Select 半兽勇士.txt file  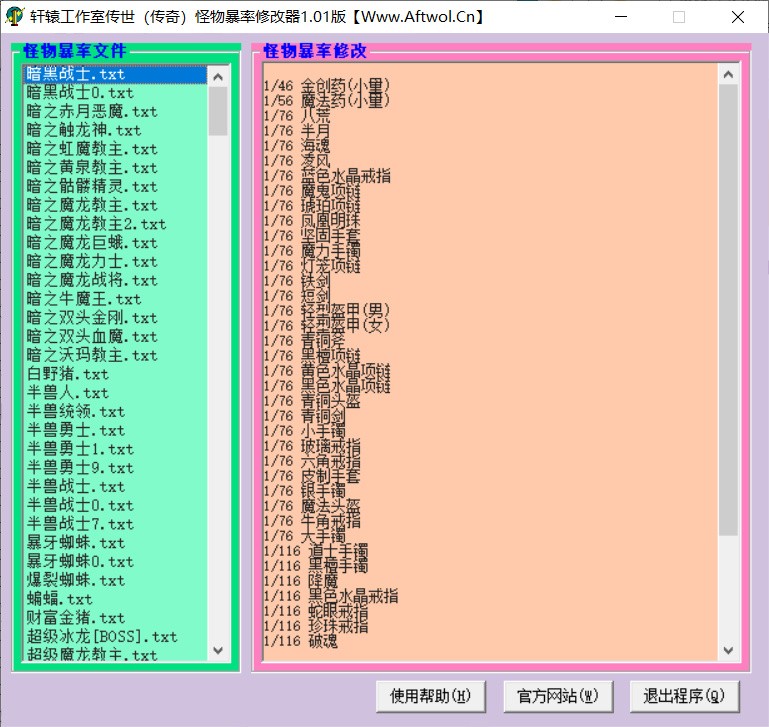(115, 431)
